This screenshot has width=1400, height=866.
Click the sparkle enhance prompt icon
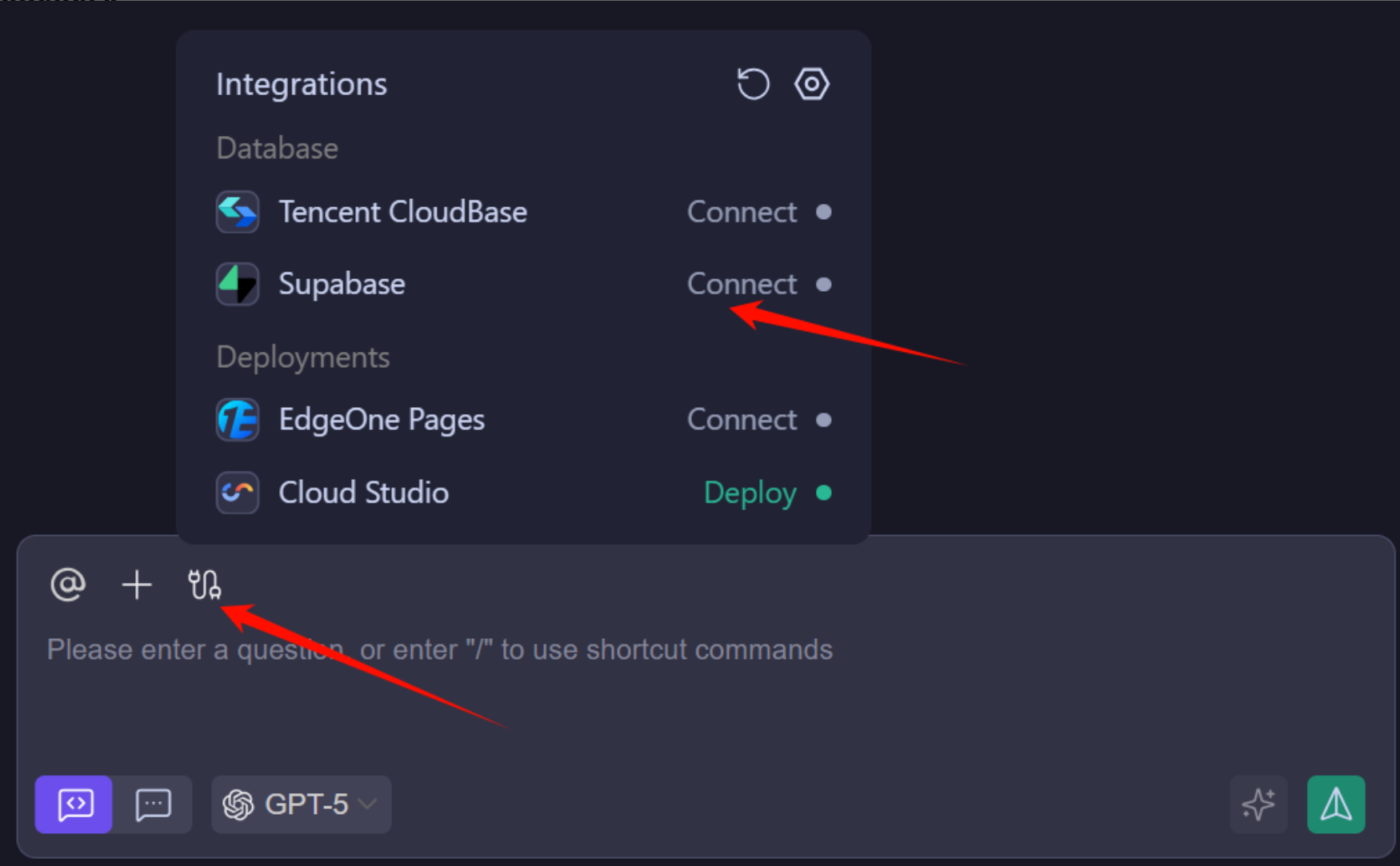[x=1258, y=804]
